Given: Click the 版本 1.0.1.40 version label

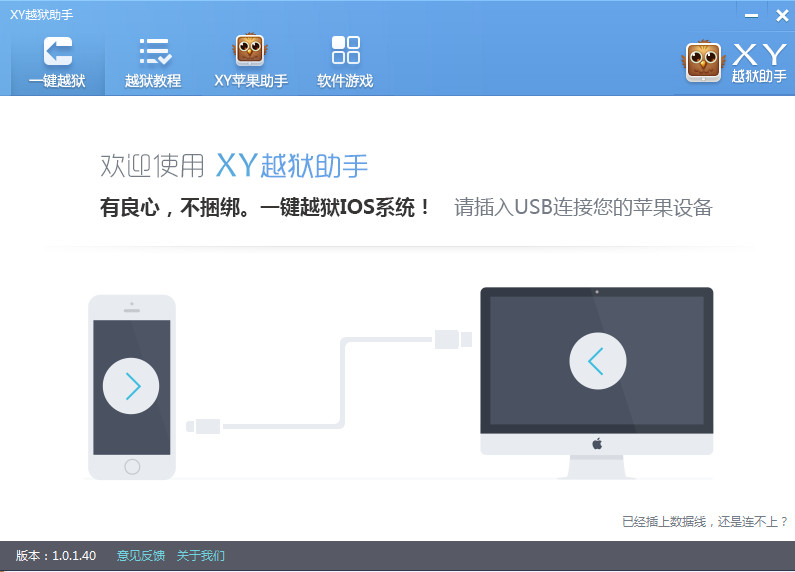Looking at the screenshot, I should tap(56, 556).
